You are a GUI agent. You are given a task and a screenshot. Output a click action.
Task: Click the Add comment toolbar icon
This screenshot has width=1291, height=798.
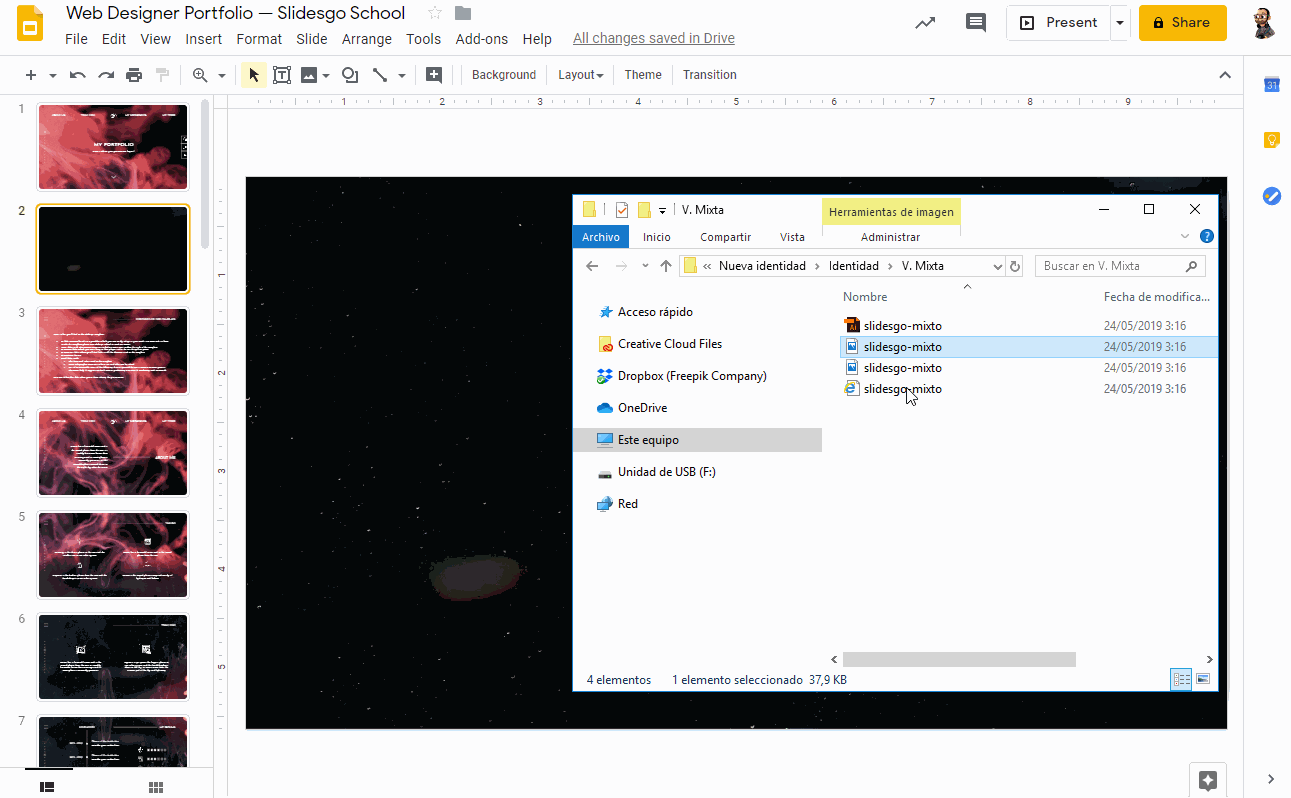tap(434, 75)
